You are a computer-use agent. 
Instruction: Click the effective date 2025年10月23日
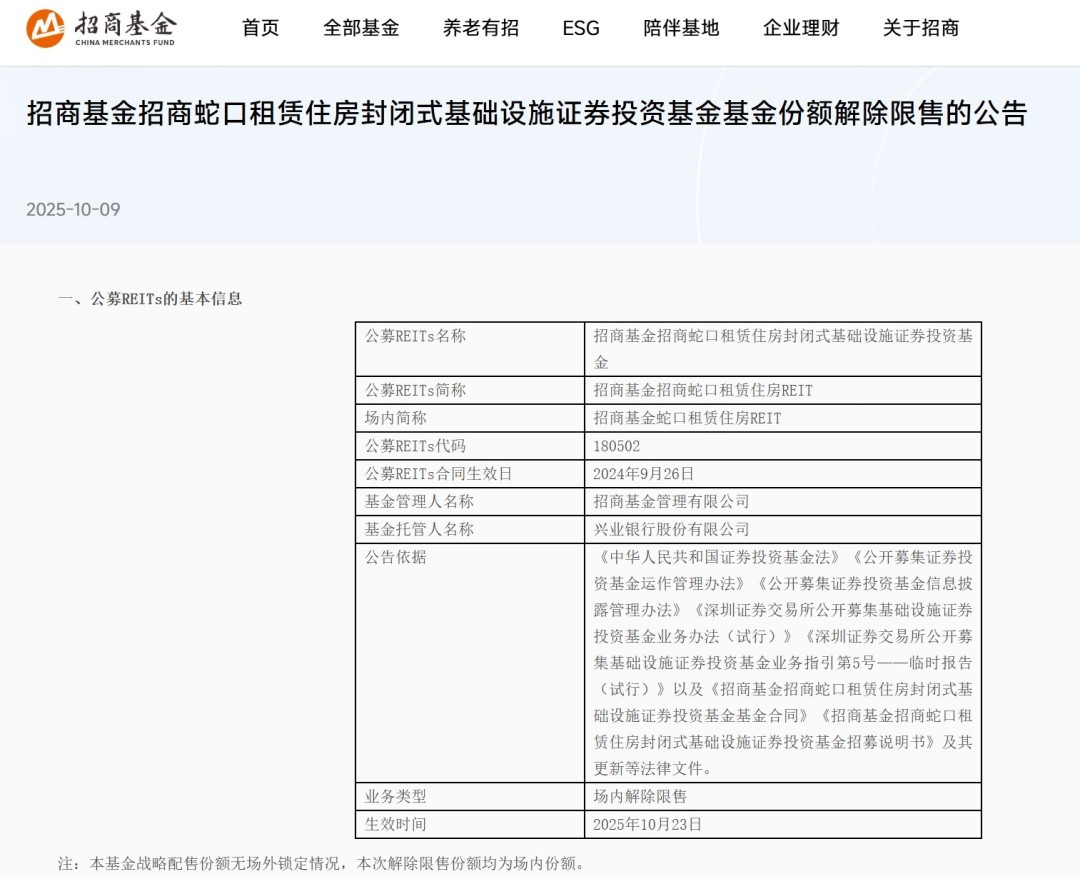click(x=647, y=825)
